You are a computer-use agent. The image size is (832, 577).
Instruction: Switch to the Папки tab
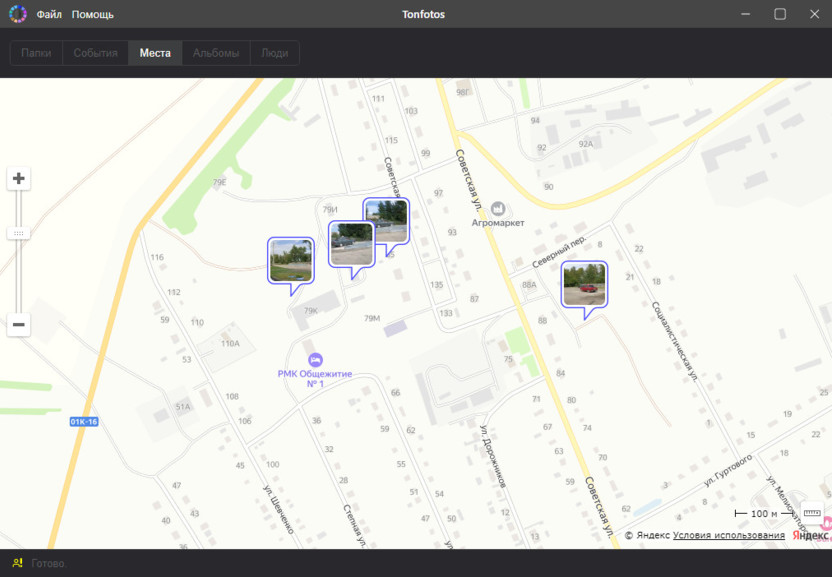coord(36,53)
